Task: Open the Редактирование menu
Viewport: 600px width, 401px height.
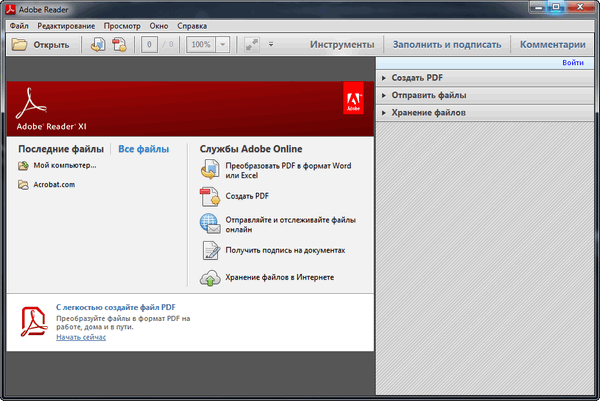Action: [x=66, y=26]
